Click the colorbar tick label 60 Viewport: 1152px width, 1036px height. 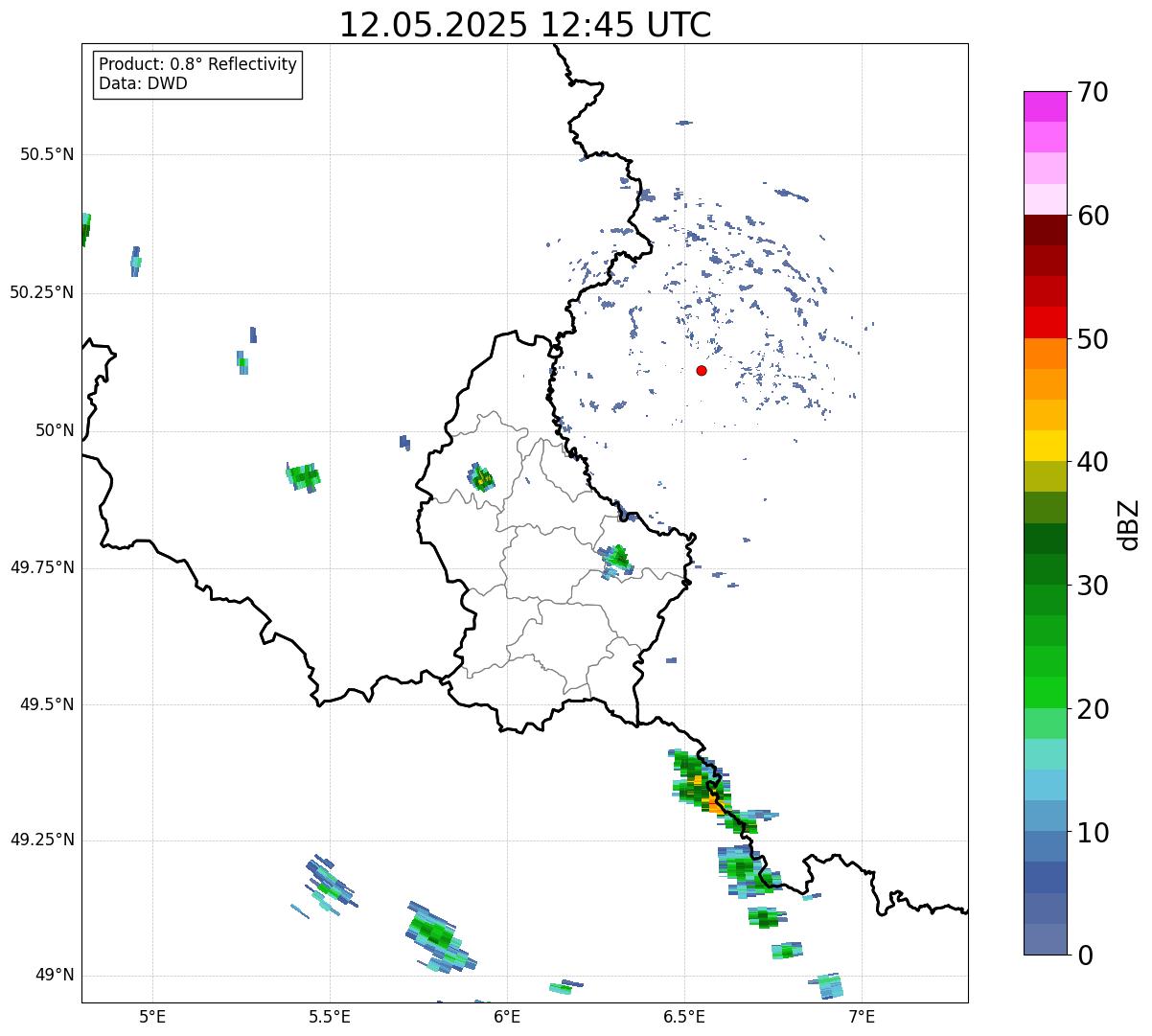click(1093, 216)
